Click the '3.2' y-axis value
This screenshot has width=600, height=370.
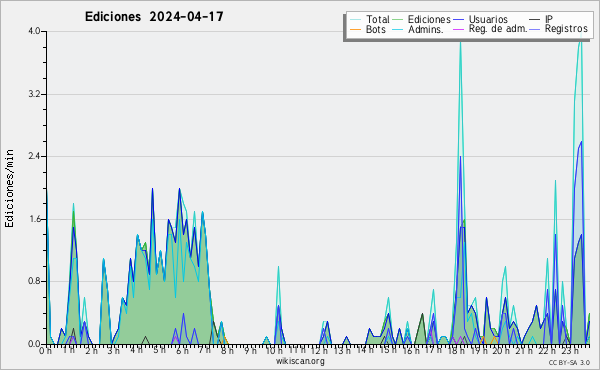tap(34, 94)
